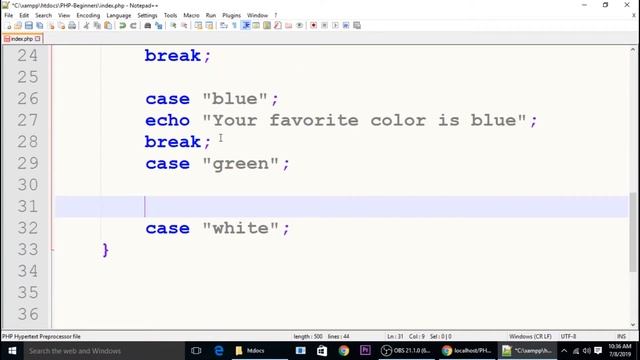The width and height of the screenshot is (640, 360).
Task: Launch Microsoft Edge from the taskbar
Action: tap(219, 351)
